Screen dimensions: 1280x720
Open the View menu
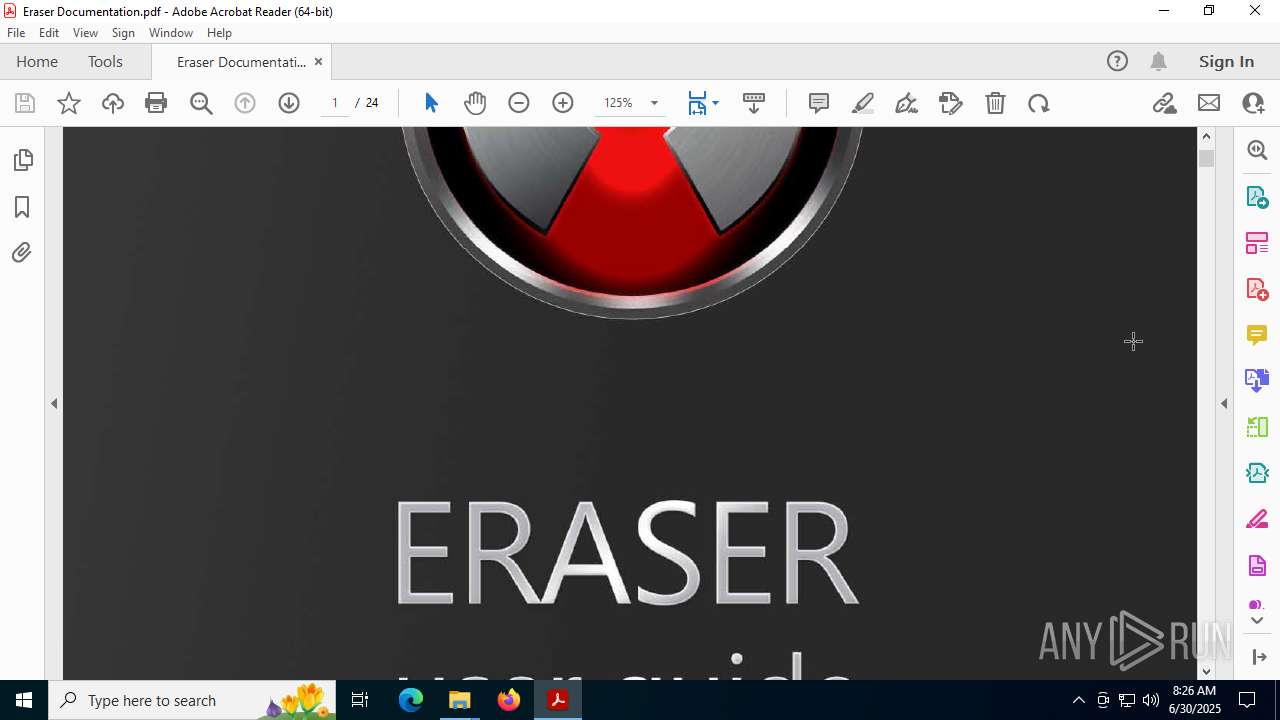pyautogui.click(x=85, y=33)
